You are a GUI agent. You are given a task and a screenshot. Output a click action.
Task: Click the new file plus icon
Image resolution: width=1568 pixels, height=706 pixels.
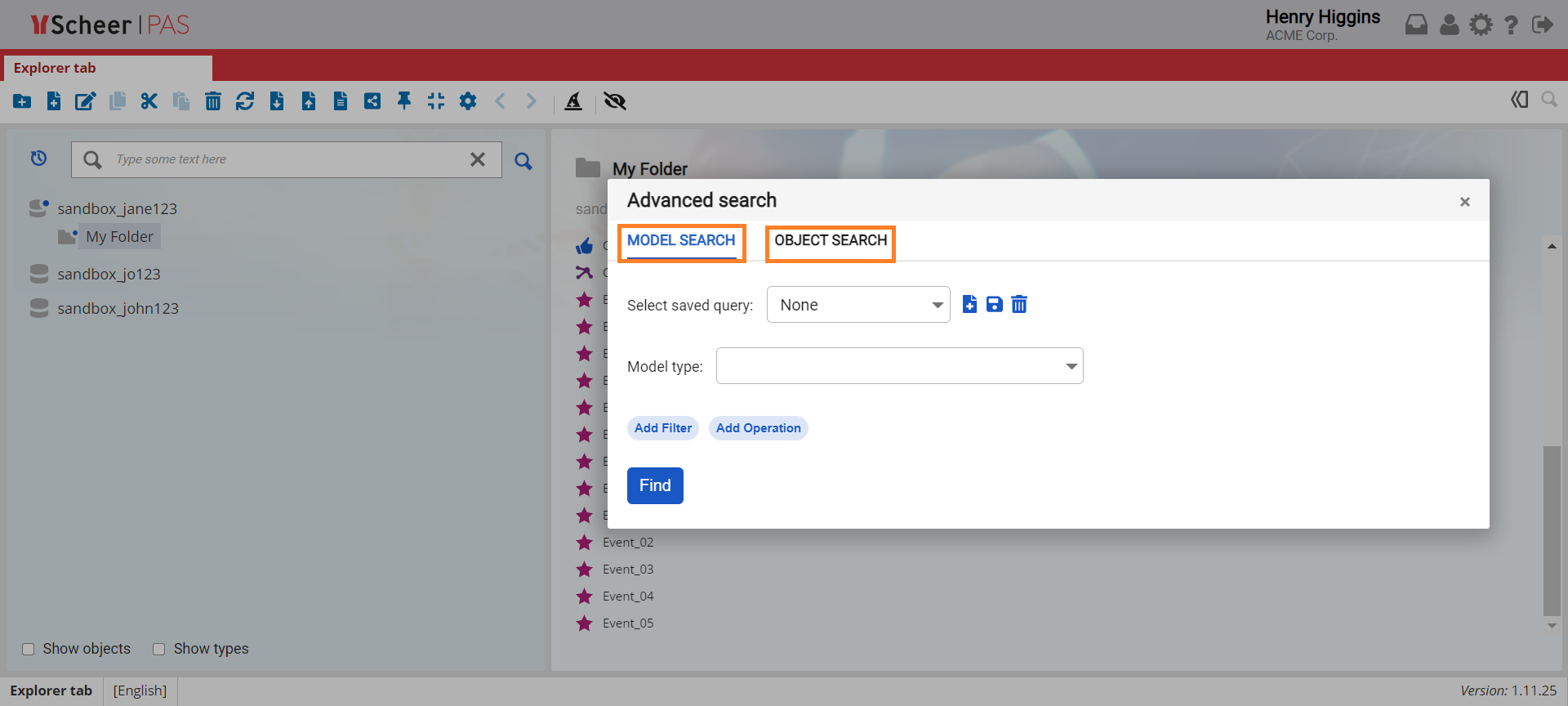[54, 101]
